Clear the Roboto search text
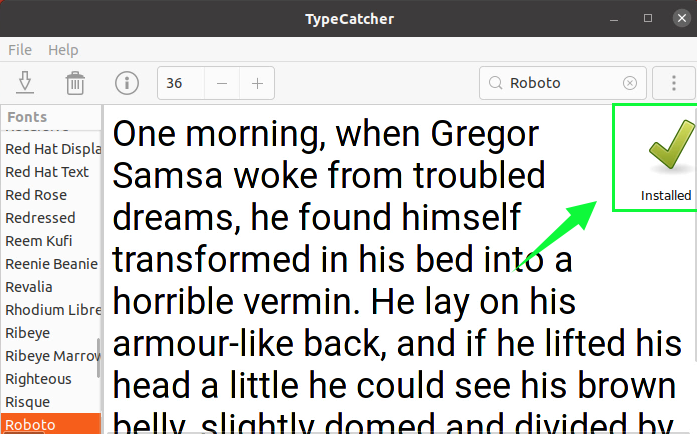 tap(630, 83)
